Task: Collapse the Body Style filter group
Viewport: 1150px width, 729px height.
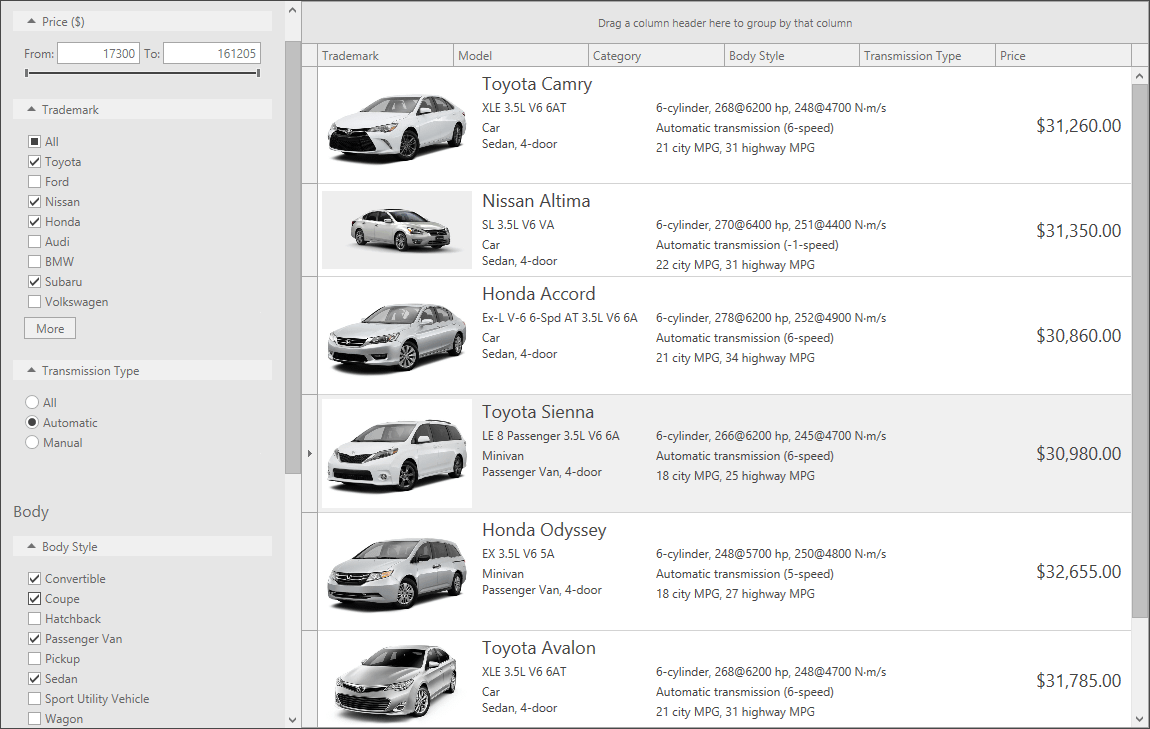Action: coord(31,547)
